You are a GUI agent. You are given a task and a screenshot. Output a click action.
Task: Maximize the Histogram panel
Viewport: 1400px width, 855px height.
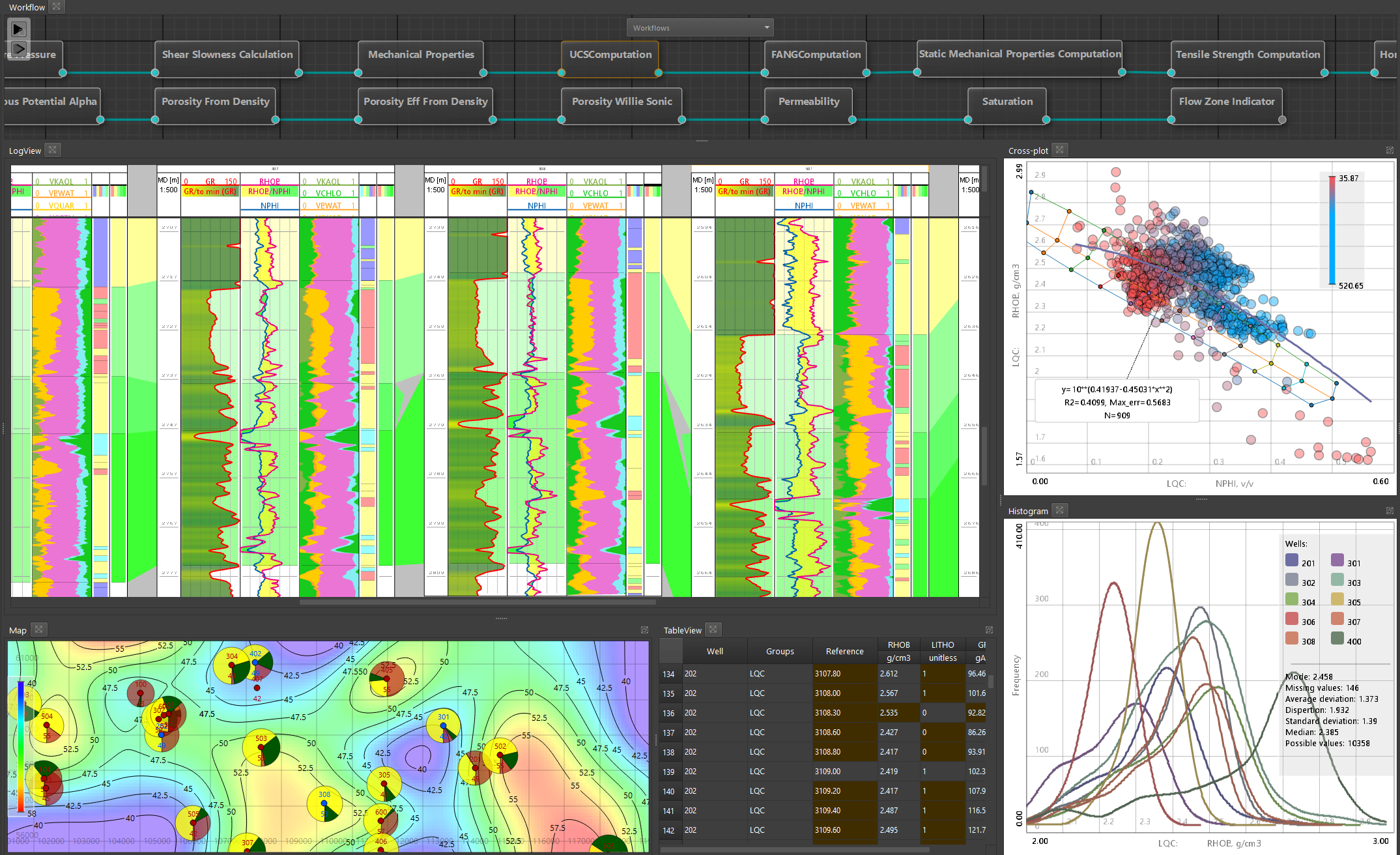click(1390, 511)
